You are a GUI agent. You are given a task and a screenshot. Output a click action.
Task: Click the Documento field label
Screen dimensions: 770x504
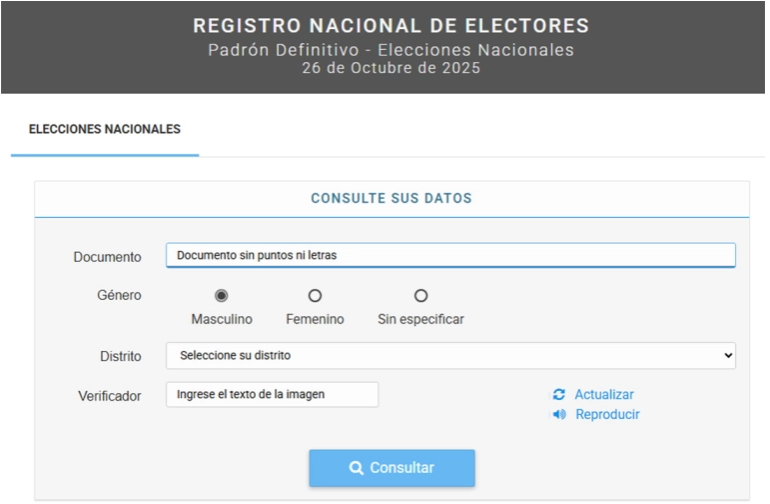(x=107, y=257)
